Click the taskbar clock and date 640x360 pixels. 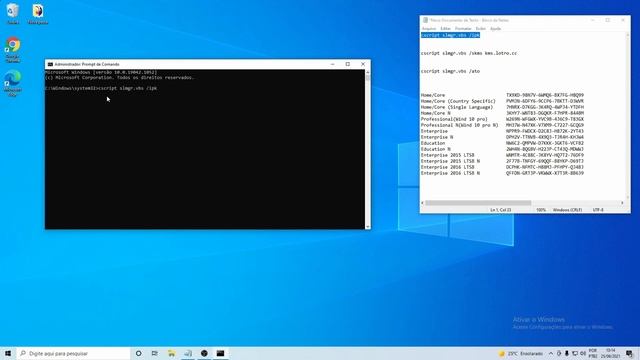click(611, 353)
